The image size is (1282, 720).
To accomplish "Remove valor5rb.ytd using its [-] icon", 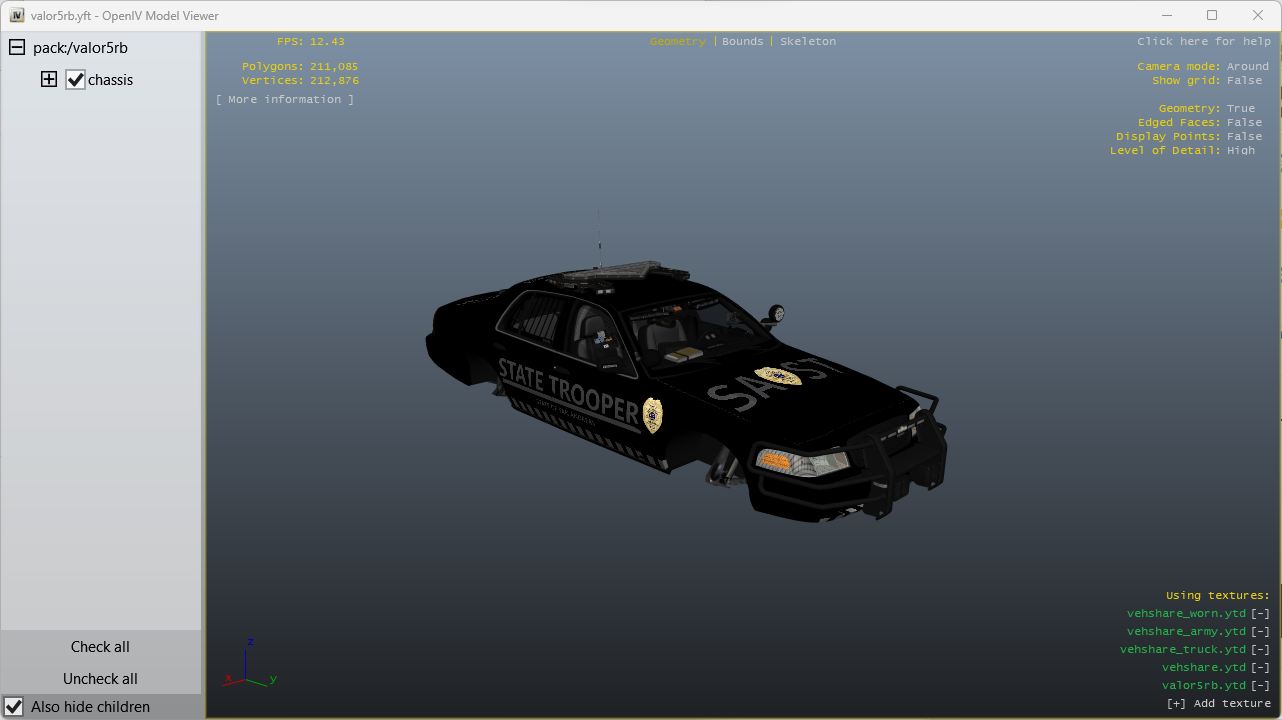I will (x=1260, y=686).
